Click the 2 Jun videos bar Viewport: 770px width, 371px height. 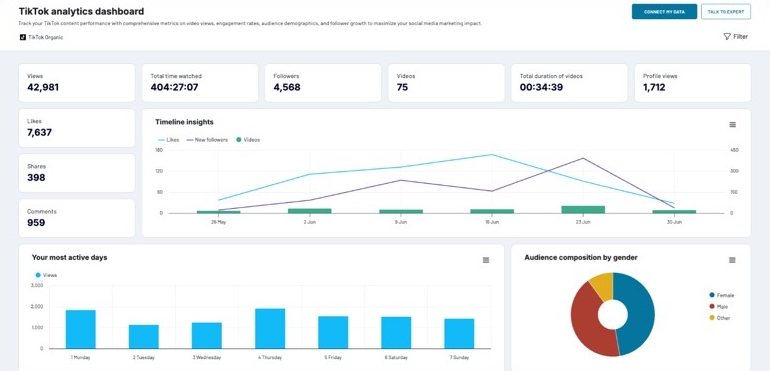coord(309,211)
